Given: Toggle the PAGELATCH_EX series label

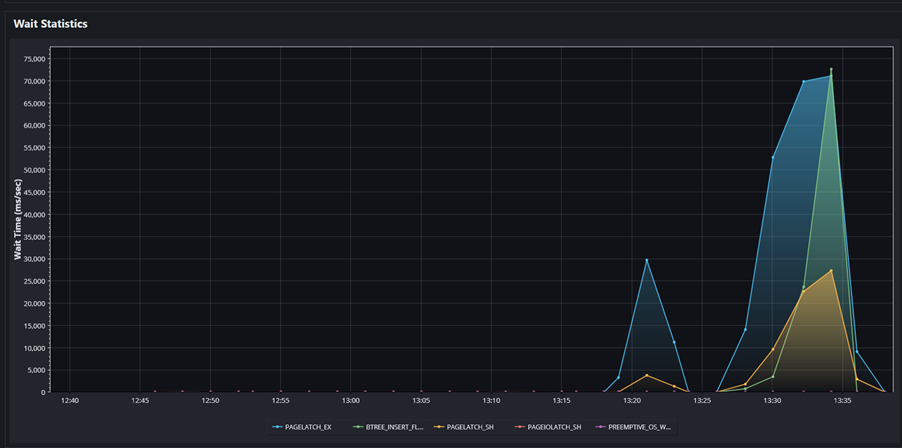Looking at the screenshot, I should coord(308,427).
